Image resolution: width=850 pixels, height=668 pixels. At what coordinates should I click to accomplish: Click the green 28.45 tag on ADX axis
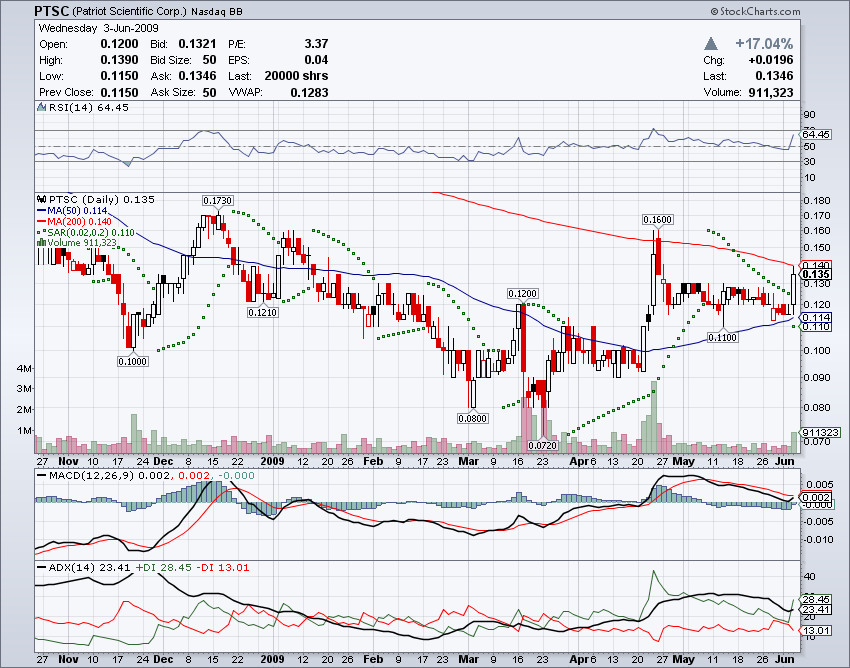(816, 599)
